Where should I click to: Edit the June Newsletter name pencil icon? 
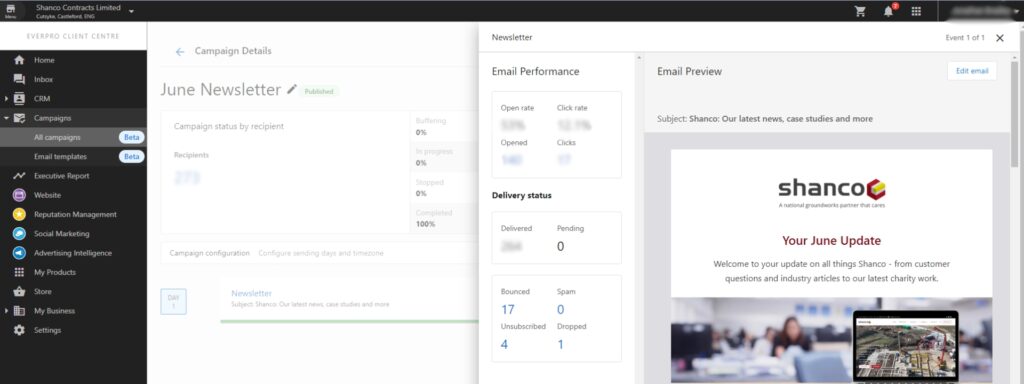[x=292, y=89]
